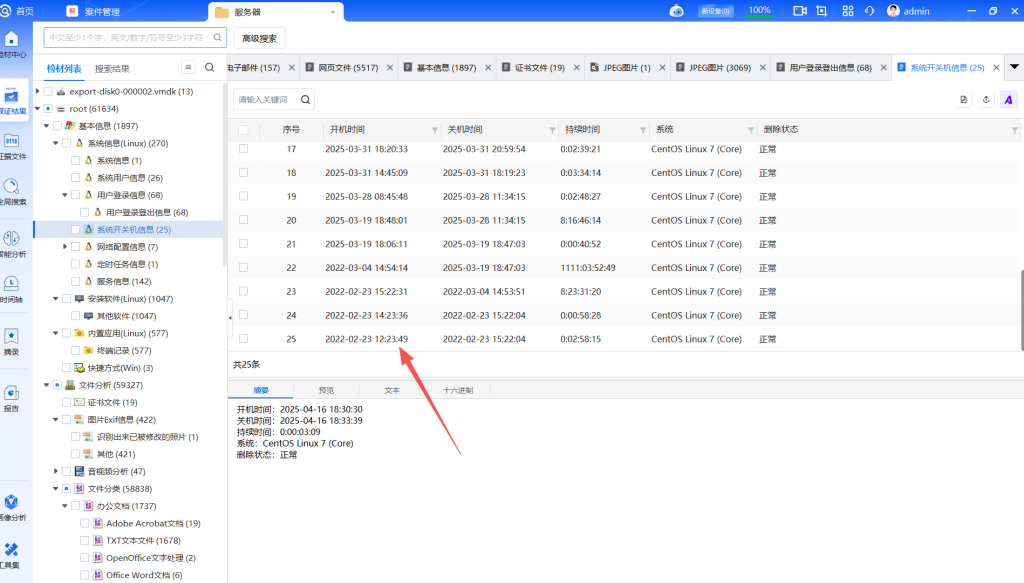Toggle the select-all checkbox in table header
The image size is (1024, 583).
tap(243, 130)
